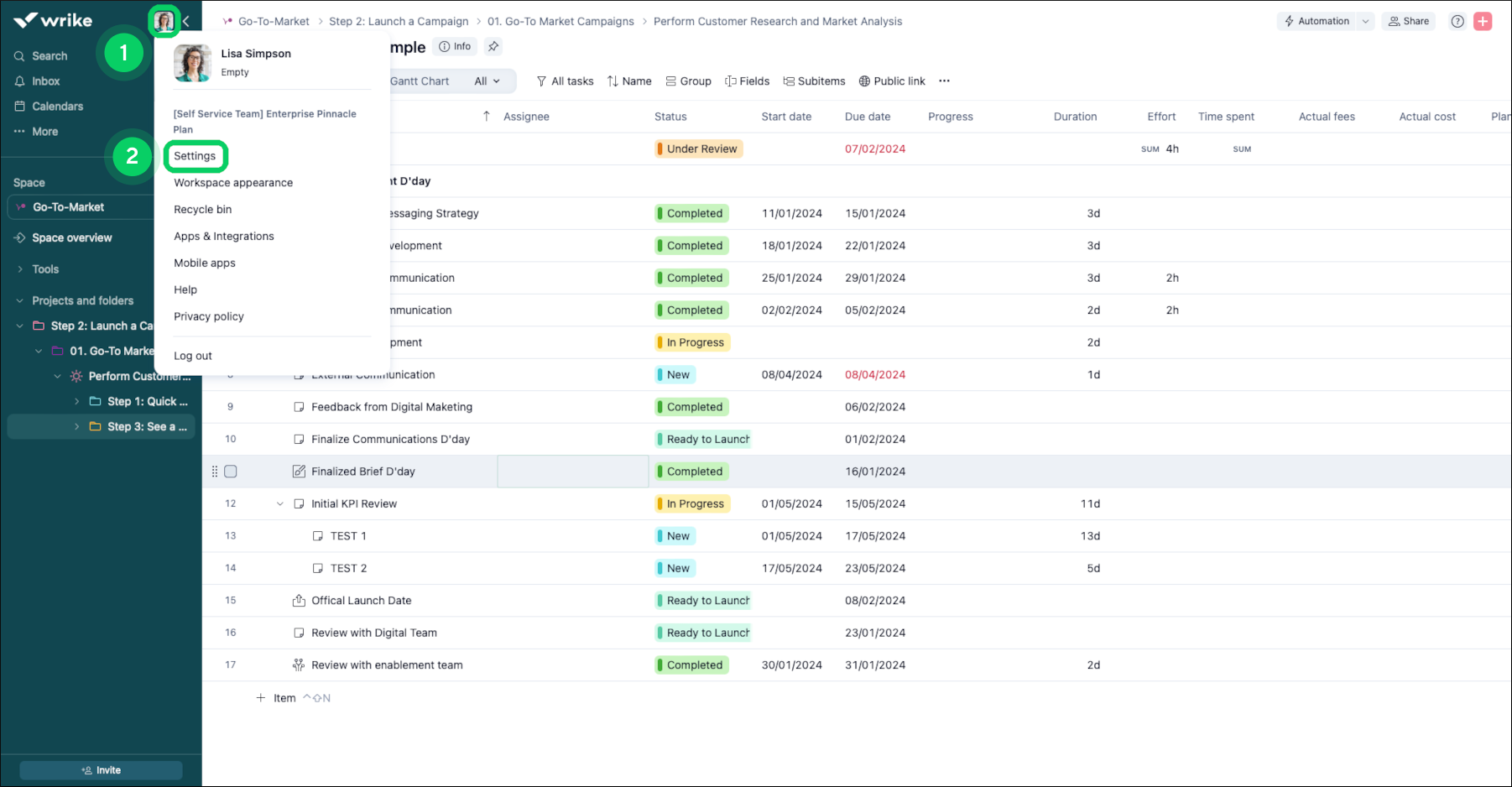Image resolution: width=1512 pixels, height=787 pixels.
Task: Open Inbox from the sidebar
Action: coord(45,81)
